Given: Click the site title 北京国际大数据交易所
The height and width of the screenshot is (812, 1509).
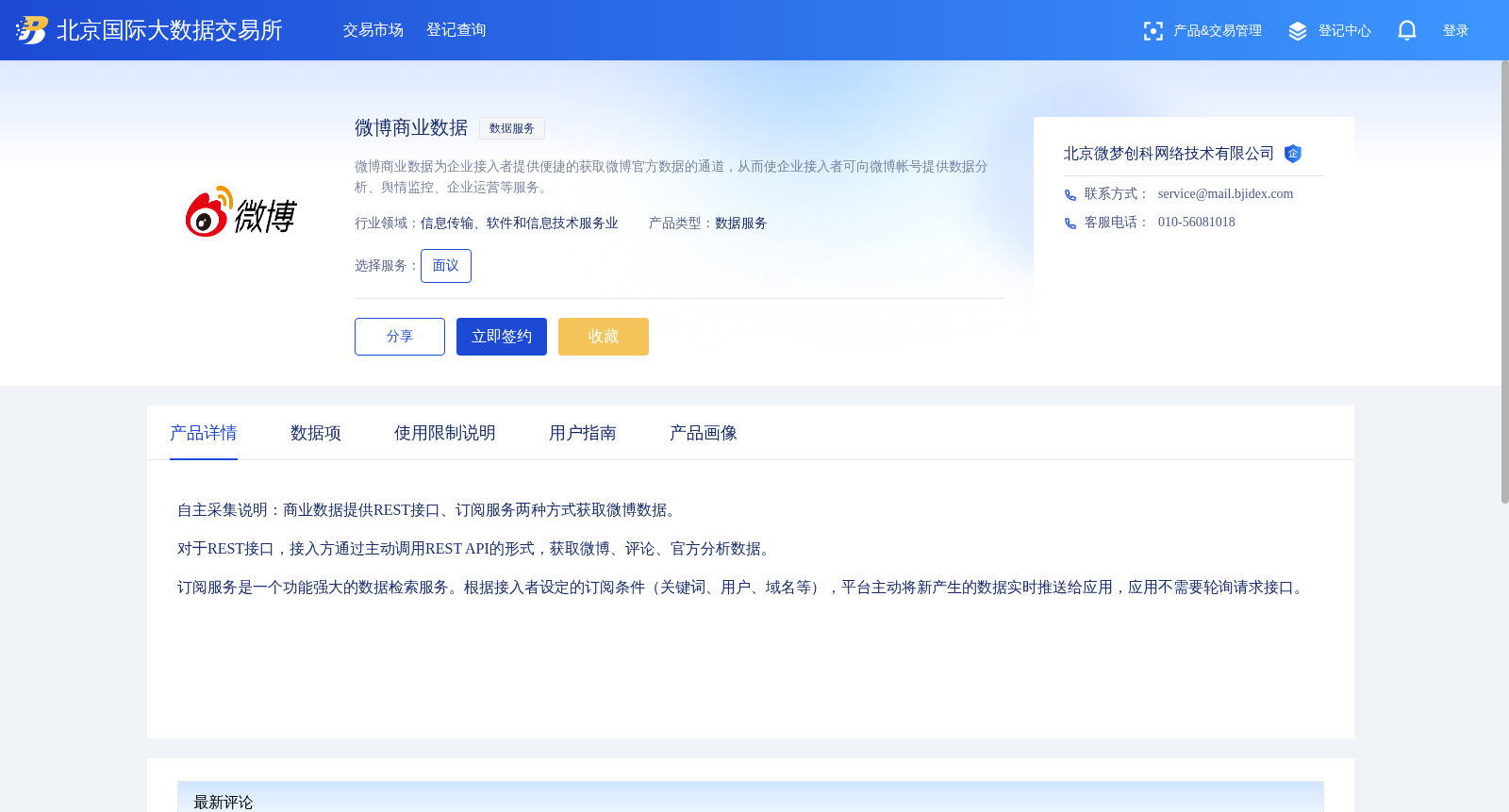Looking at the screenshot, I should pyautogui.click(x=170, y=30).
